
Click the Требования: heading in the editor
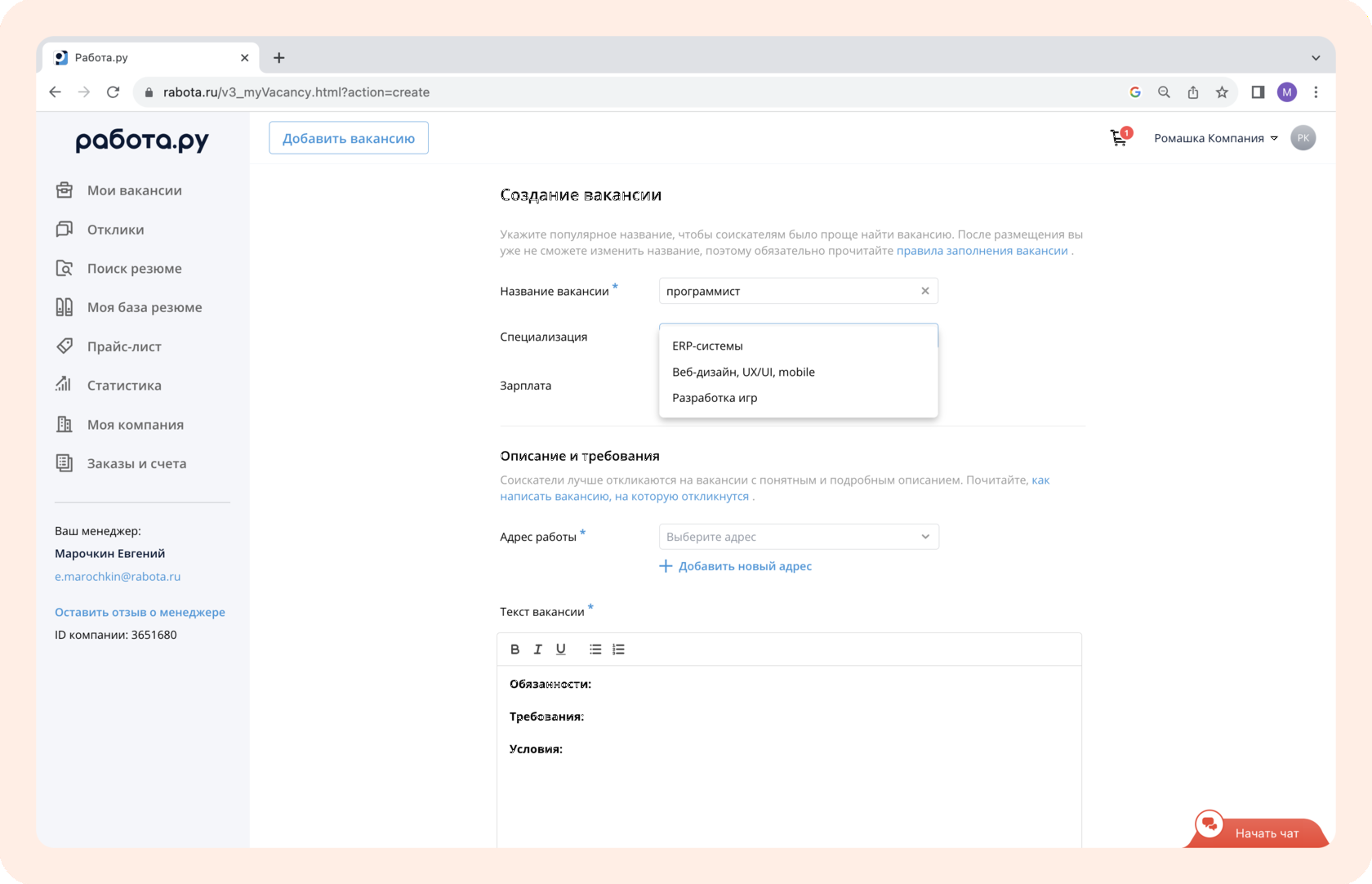[x=546, y=717]
